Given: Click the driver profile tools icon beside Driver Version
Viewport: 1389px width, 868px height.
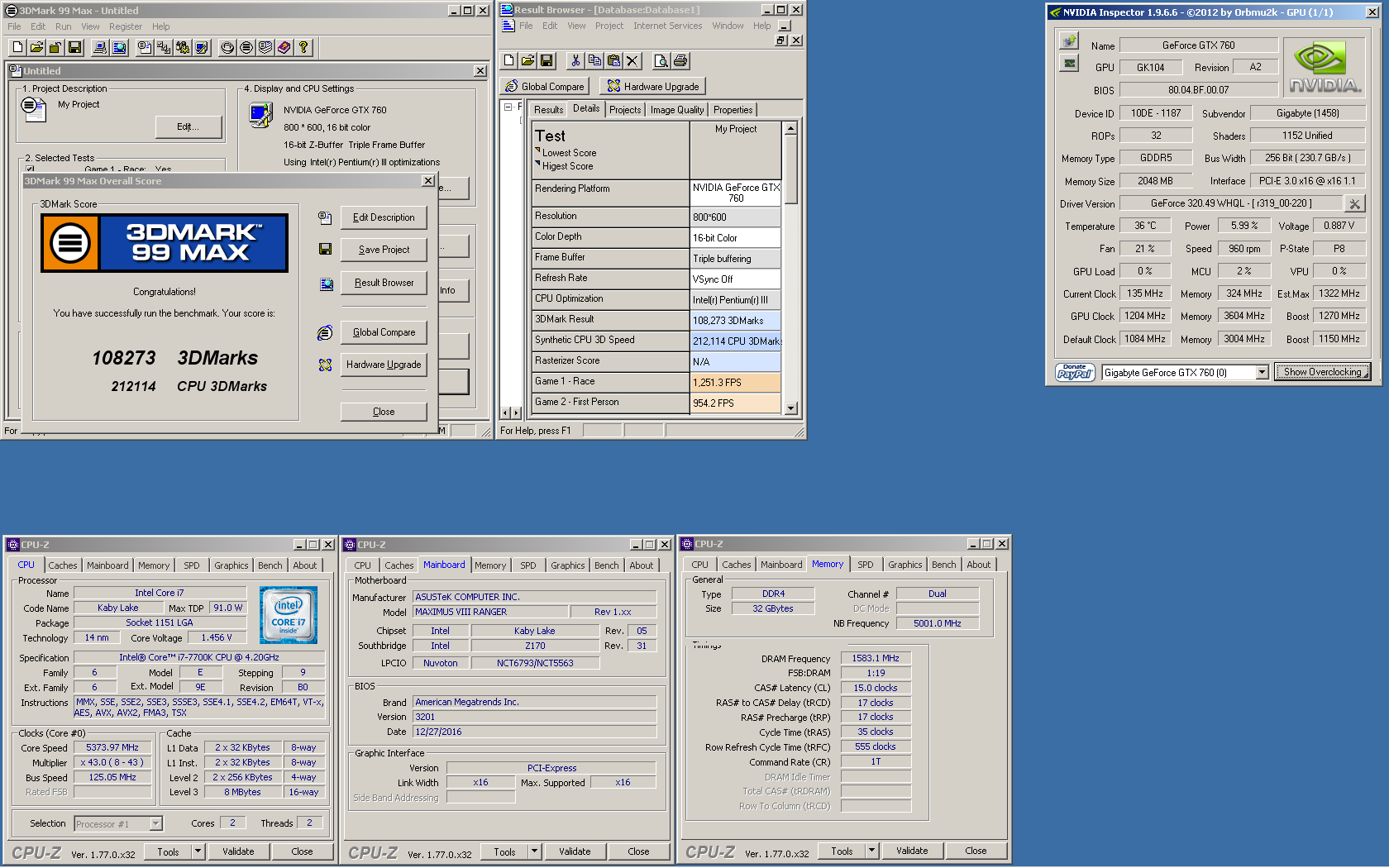Looking at the screenshot, I should click(x=1354, y=203).
